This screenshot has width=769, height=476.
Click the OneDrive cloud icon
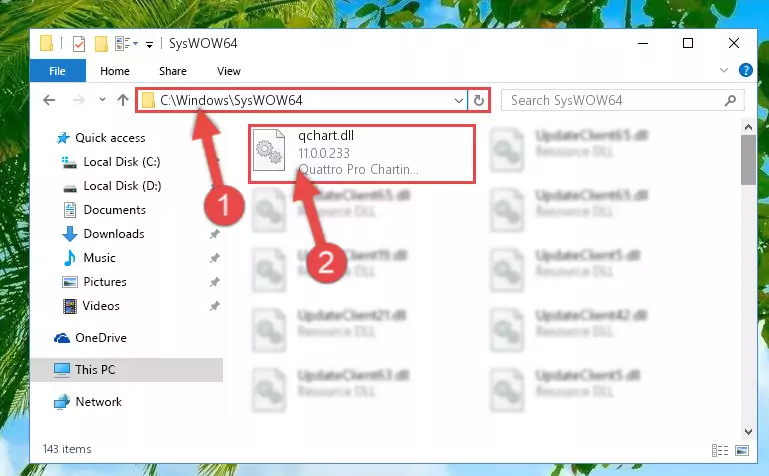pyautogui.click(x=62, y=338)
